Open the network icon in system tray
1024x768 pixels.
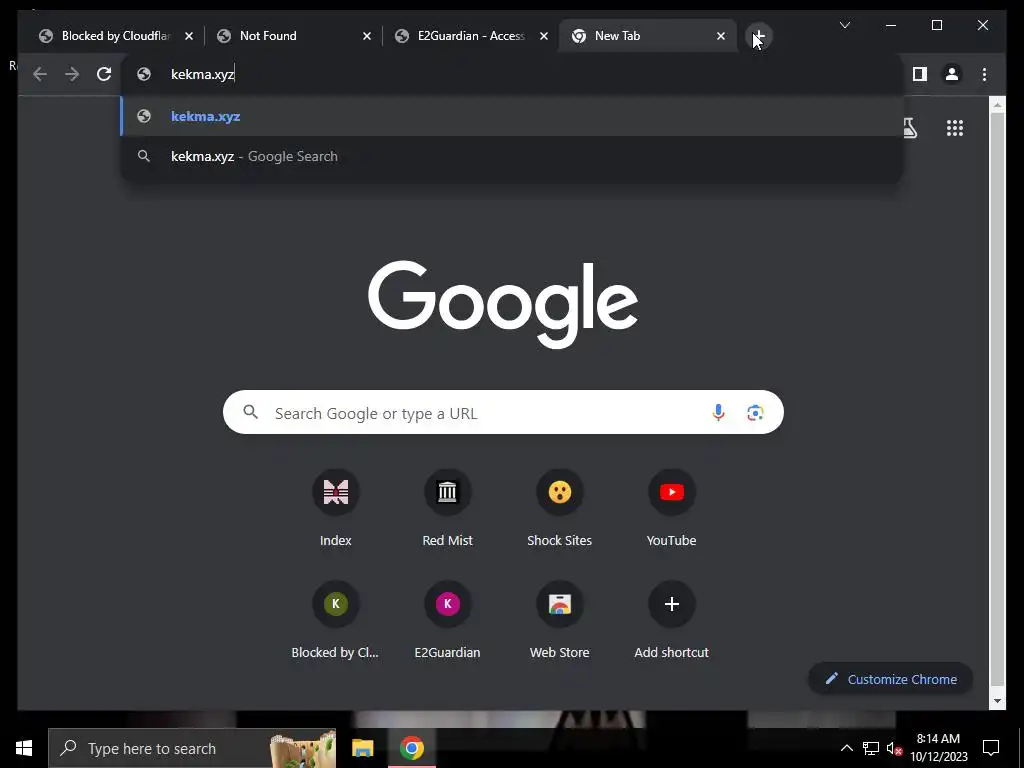(871, 748)
